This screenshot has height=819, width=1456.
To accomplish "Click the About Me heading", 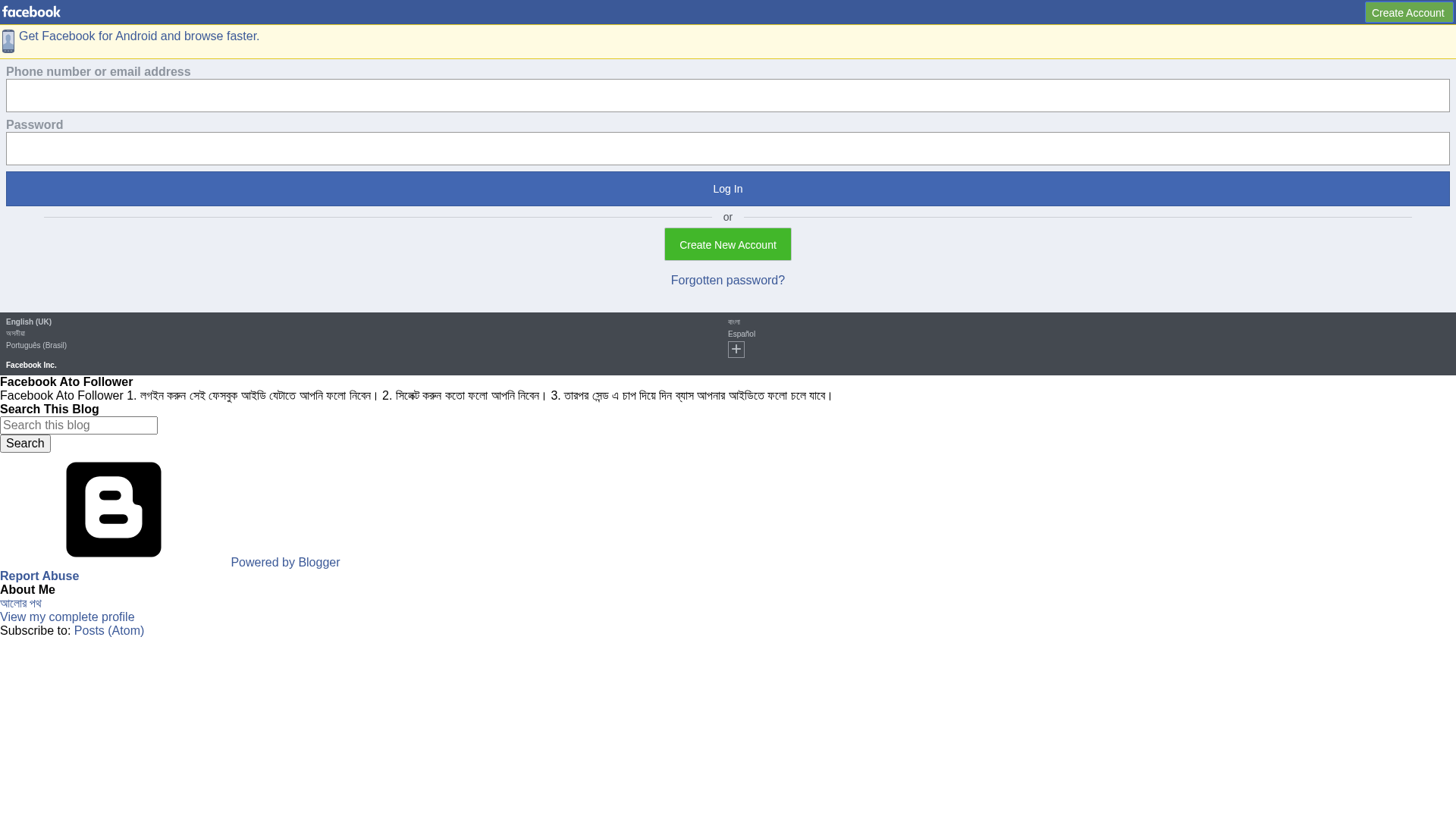I will [x=27, y=590].
